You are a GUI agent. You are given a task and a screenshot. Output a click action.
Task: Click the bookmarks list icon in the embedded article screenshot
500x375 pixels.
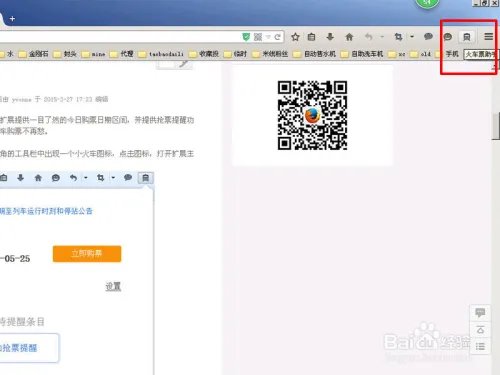click(4, 178)
